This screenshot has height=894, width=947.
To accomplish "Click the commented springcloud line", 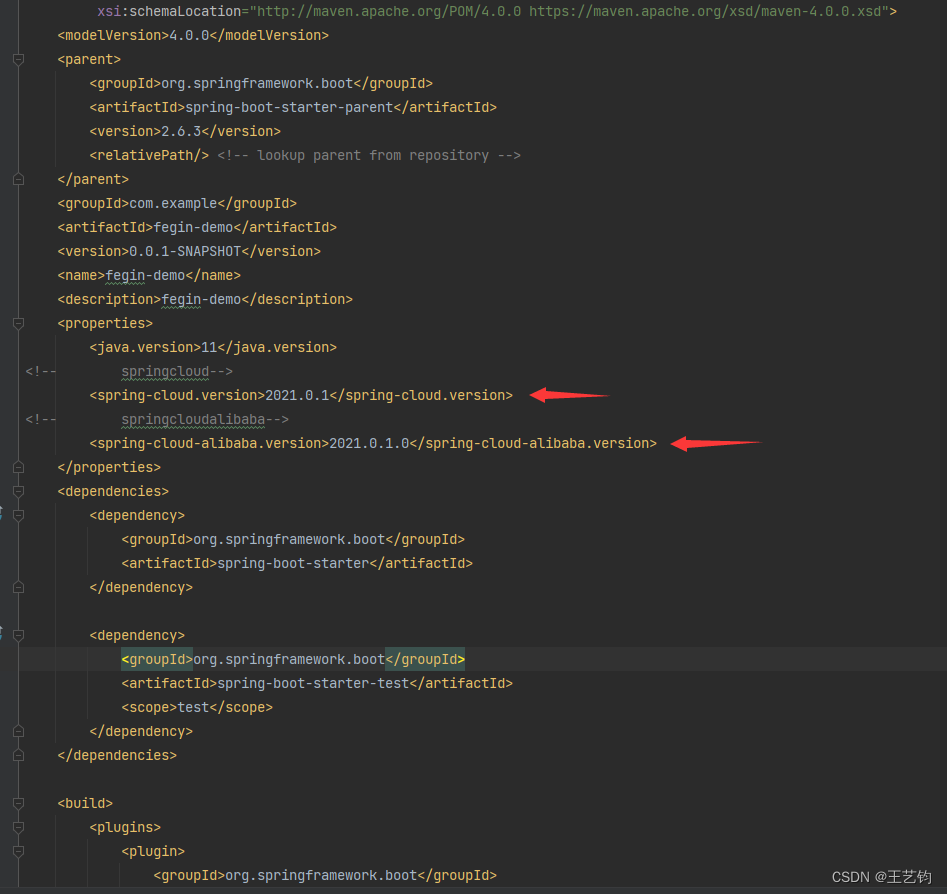I will [x=164, y=371].
